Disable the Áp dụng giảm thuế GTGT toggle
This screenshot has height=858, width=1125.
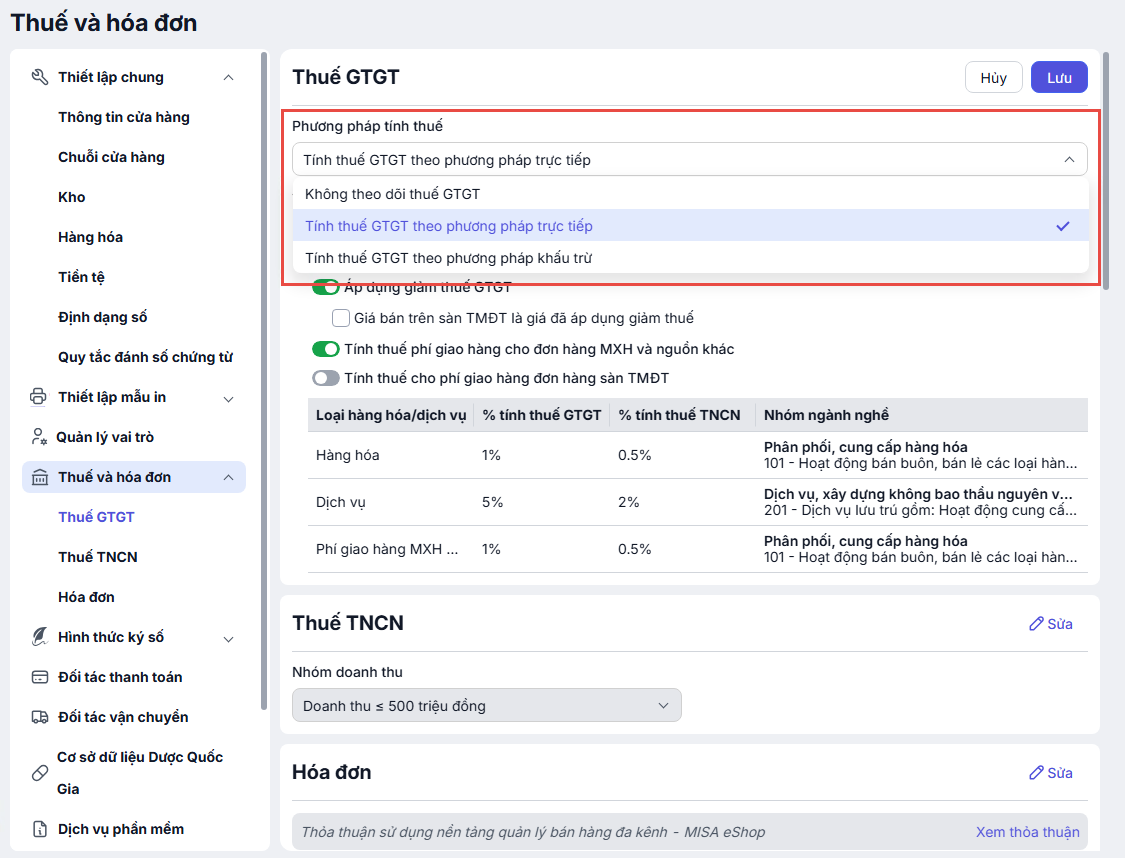tap(326, 287)
